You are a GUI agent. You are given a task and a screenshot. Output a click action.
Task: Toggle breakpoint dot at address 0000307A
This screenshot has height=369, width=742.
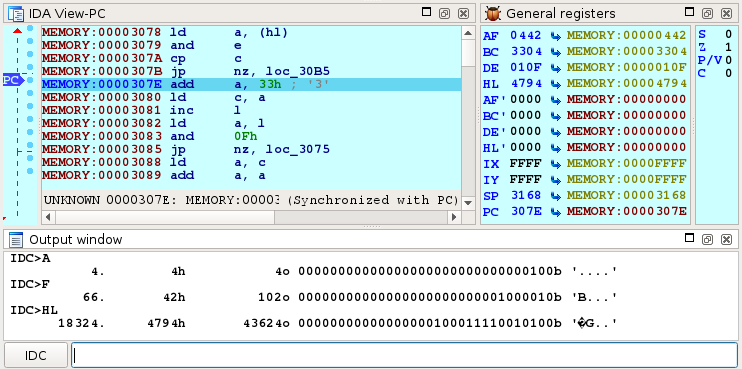30,54
